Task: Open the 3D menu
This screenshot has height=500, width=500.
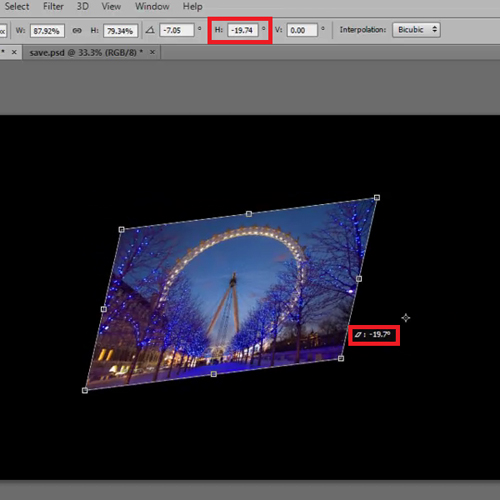Action: click(83, 6)
